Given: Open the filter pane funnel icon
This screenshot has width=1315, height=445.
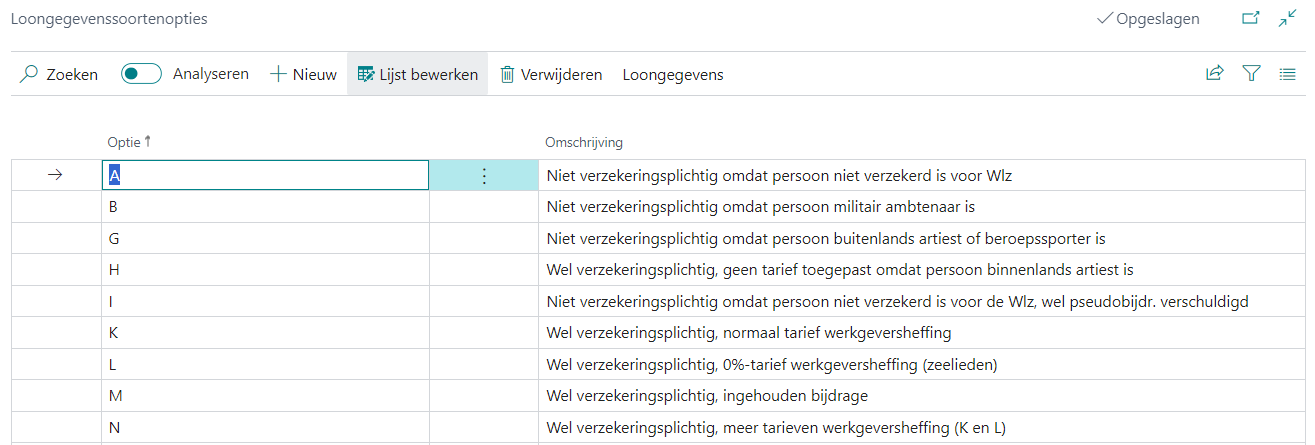Looking at the screenshot, I should pyautogui.click(x=1251, y=73).
